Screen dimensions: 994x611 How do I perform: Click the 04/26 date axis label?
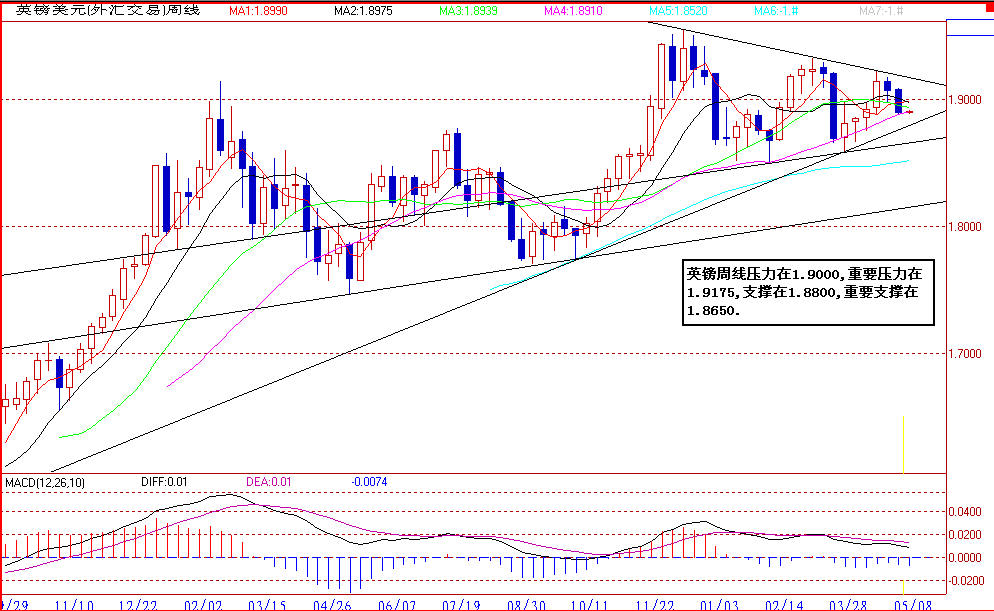333,605
